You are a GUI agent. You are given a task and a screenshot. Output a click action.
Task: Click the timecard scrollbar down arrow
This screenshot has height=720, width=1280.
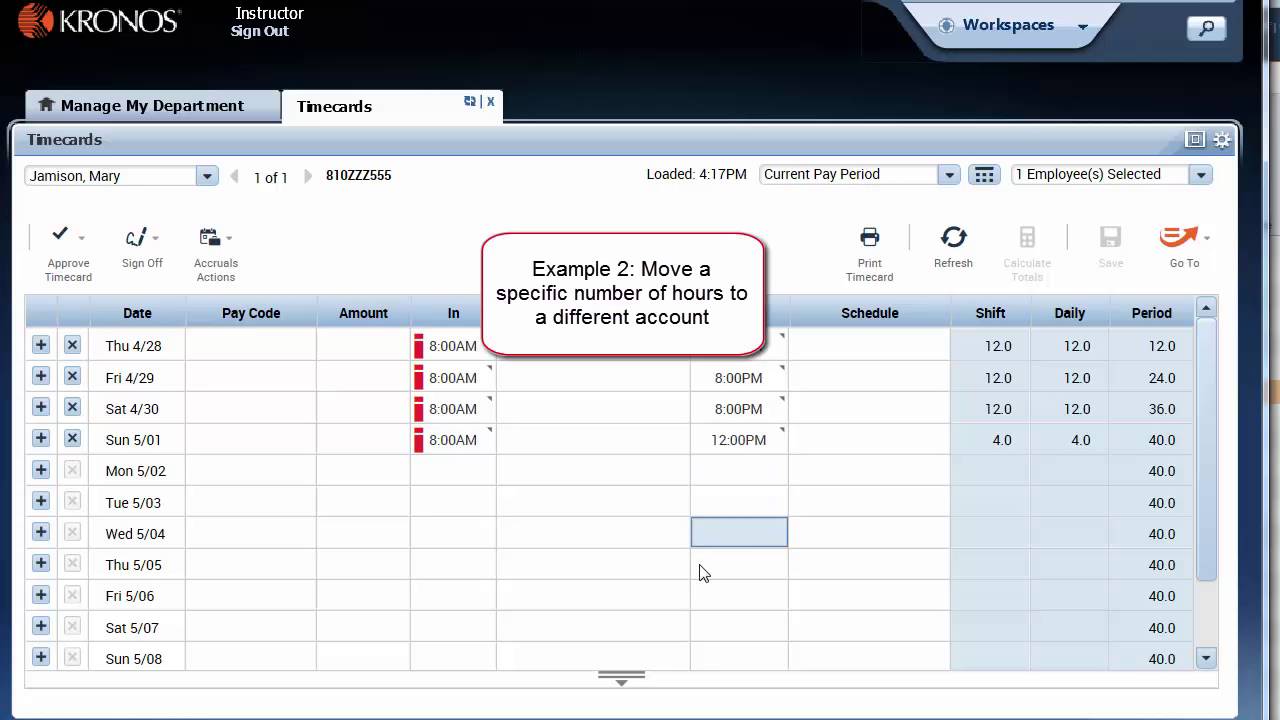coord(1206,658)
